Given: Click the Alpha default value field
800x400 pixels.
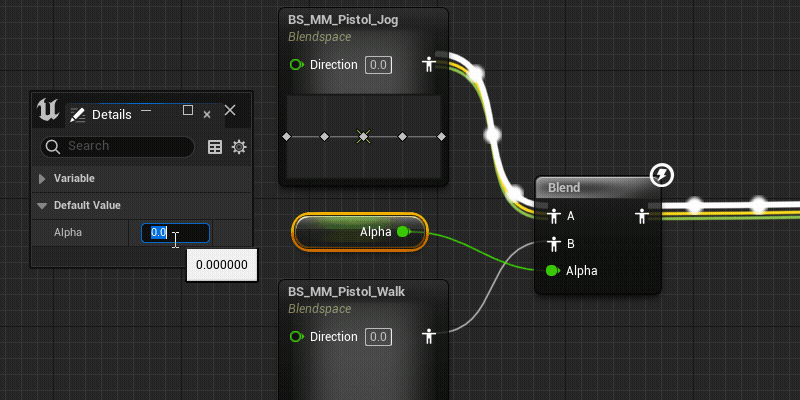Looking at the screenshot, I should [175, 233].
